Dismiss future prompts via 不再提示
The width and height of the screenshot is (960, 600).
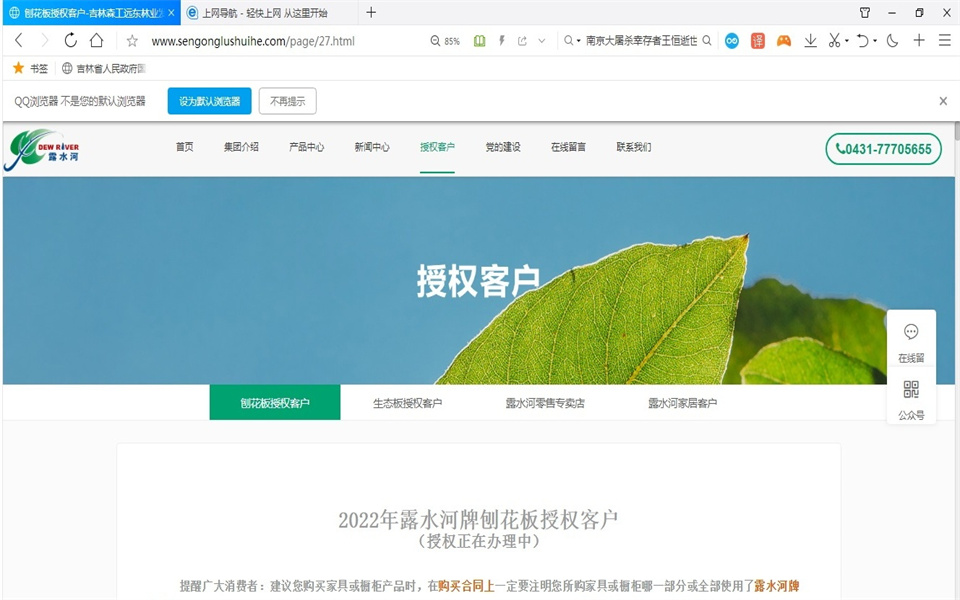tap(287, 101)
